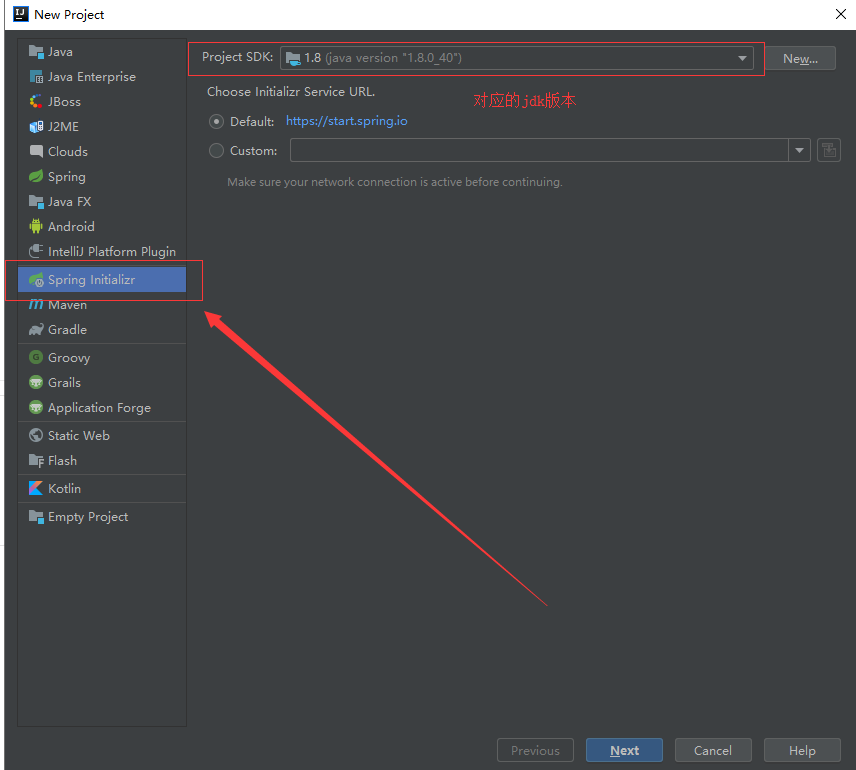Select the Clouds list entry
856x770 pixels.
[x=102, y=151]
